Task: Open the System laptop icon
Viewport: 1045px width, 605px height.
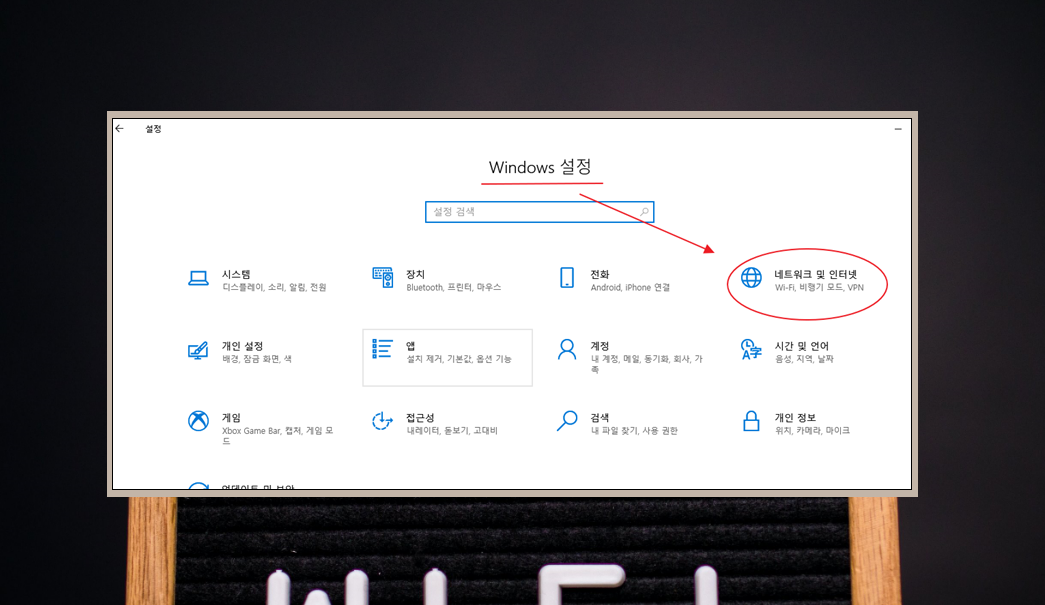Action: coord(198,279)
